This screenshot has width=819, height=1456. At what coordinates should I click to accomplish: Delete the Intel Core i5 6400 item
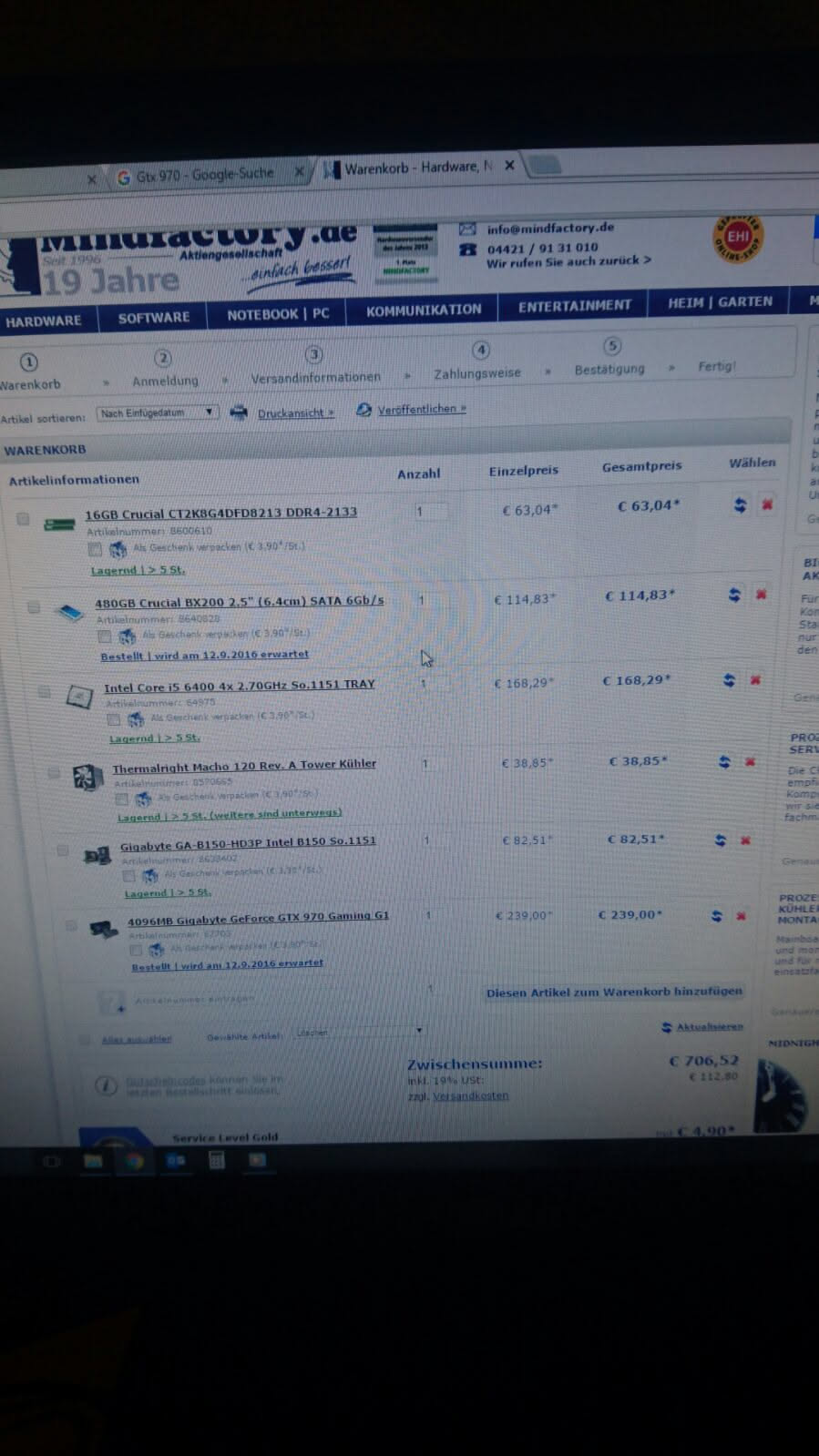755,680
